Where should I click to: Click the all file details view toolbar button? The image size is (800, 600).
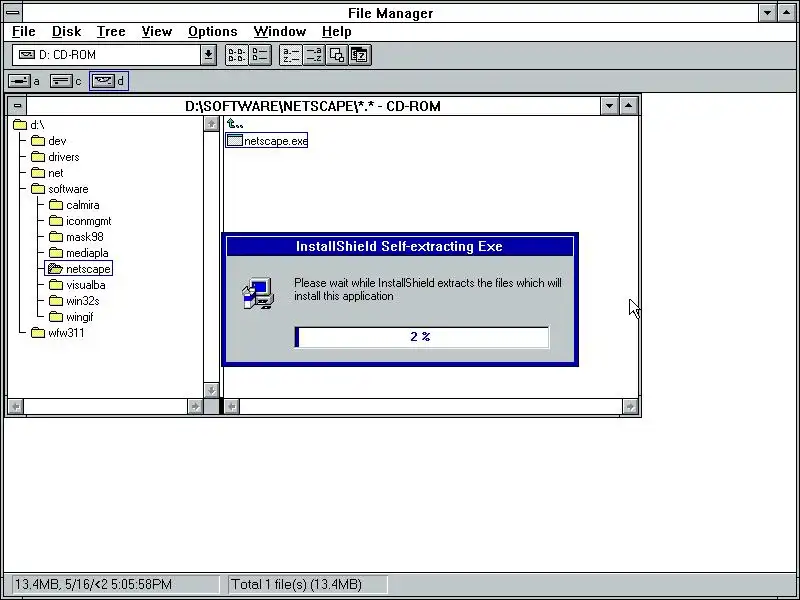point(260,55)
